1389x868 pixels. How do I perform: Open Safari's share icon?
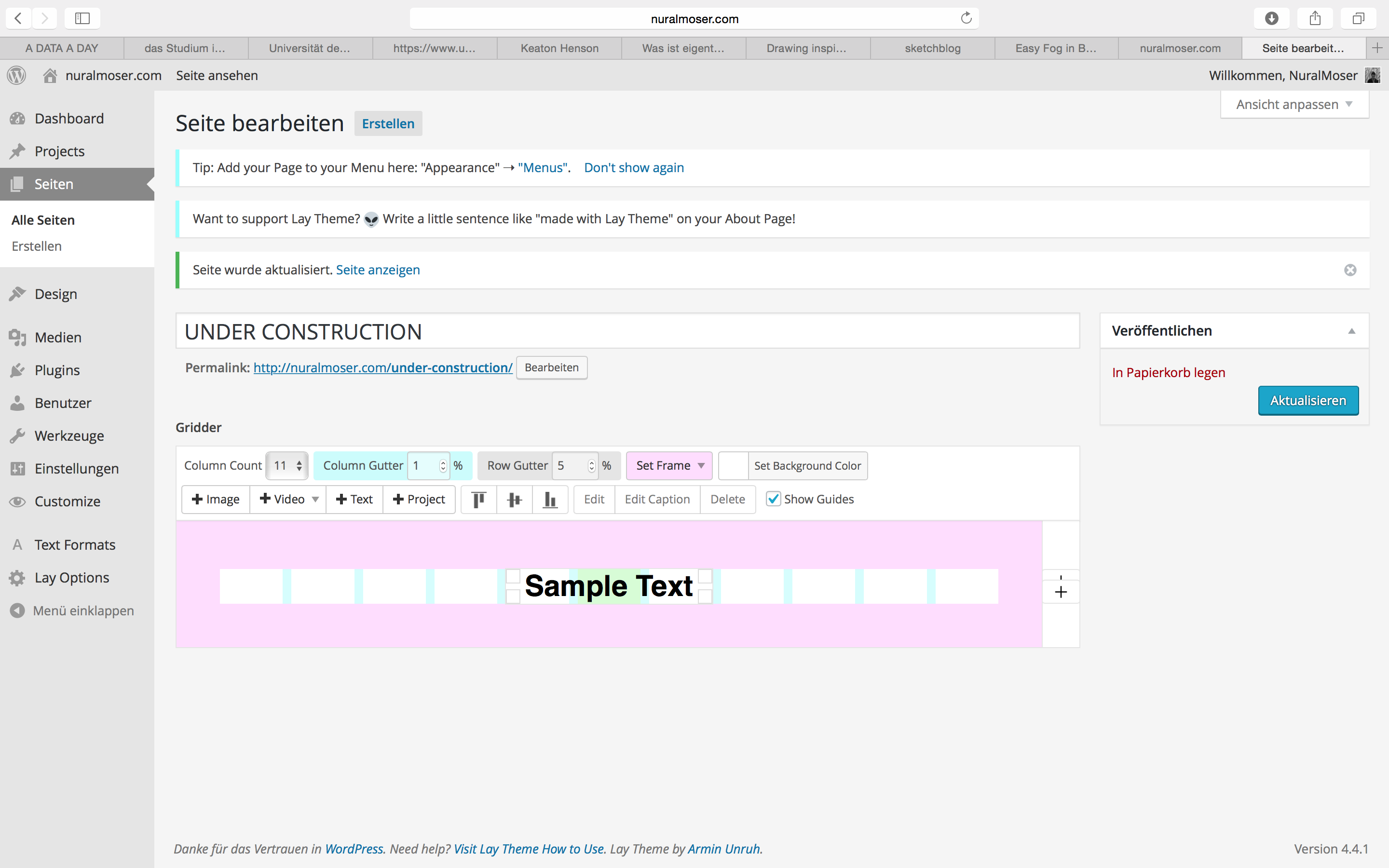tap(1315, 18)
